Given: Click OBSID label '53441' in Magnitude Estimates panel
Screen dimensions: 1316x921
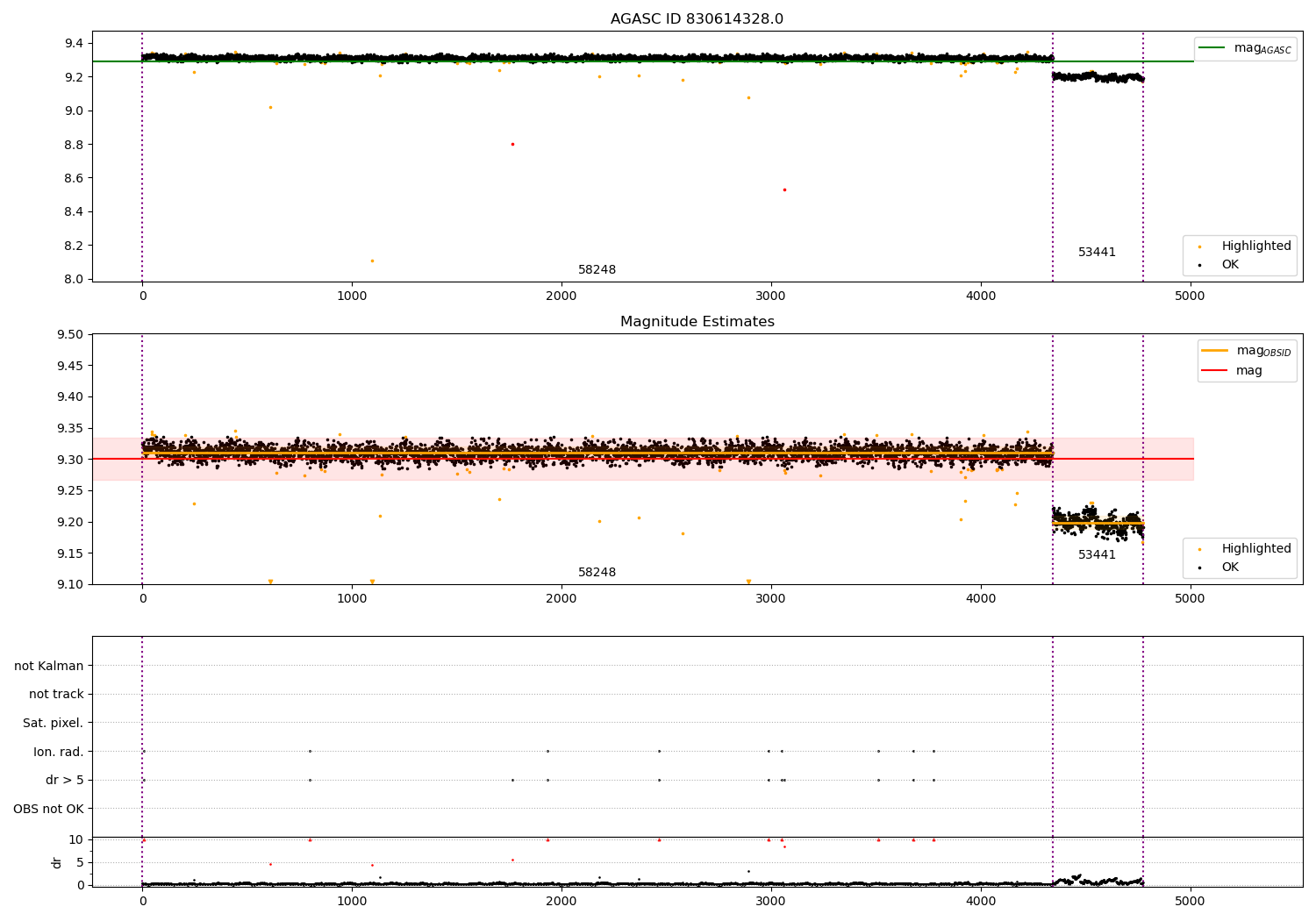Looking at the screenshot, I should pyautogui.click(x=1097, y=555).
